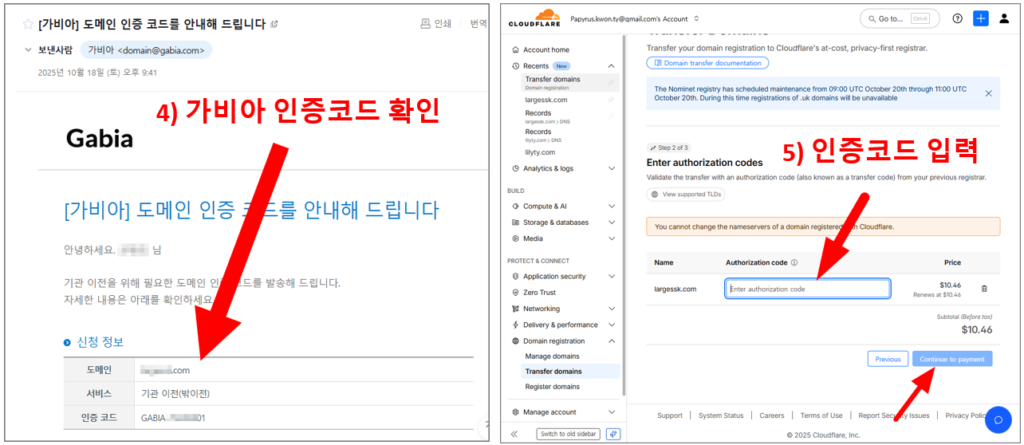Click the Previous button
Screen dimensions: 1024x445
[x=888, y=359]
